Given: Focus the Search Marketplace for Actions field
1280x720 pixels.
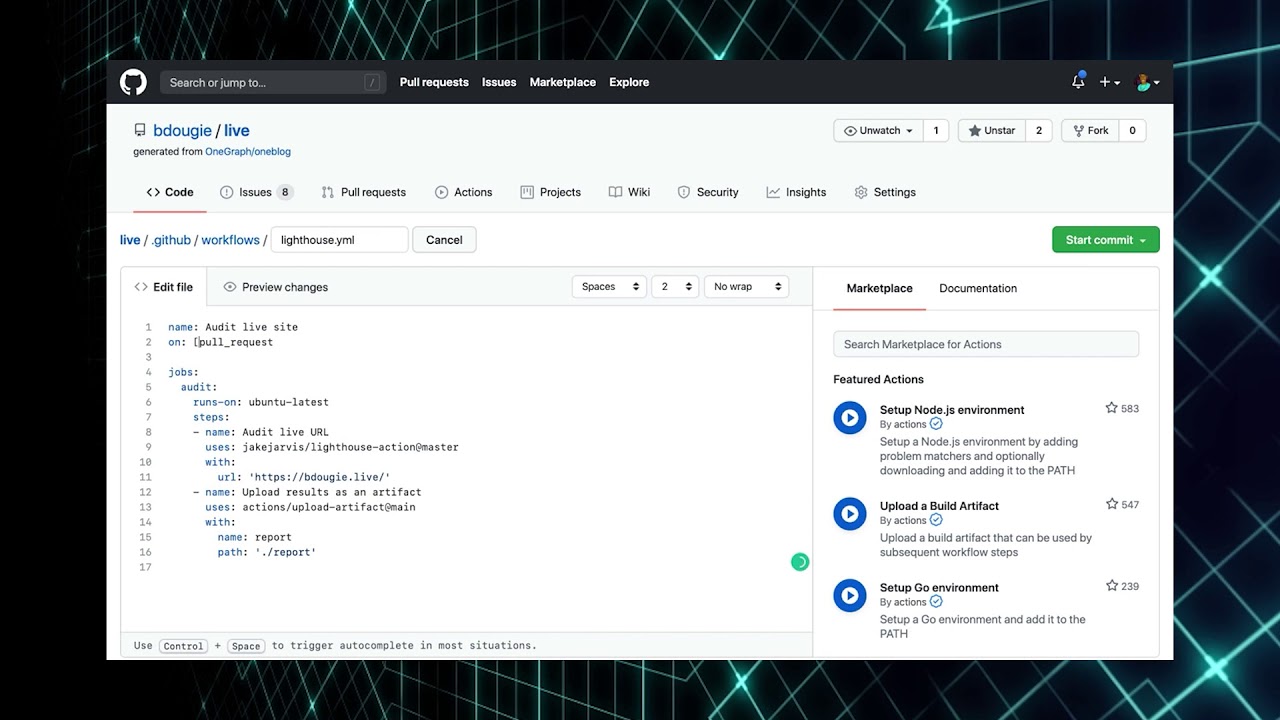Looking at the screenshot, I should (x=986, y=344).
